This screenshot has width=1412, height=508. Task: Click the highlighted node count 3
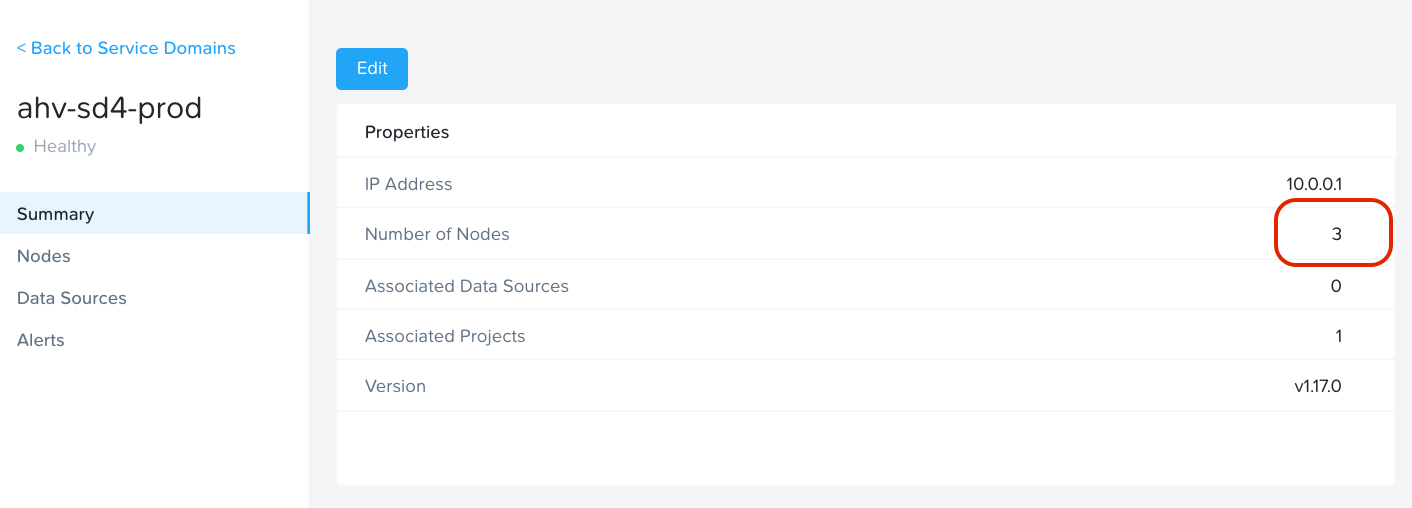1336,234
